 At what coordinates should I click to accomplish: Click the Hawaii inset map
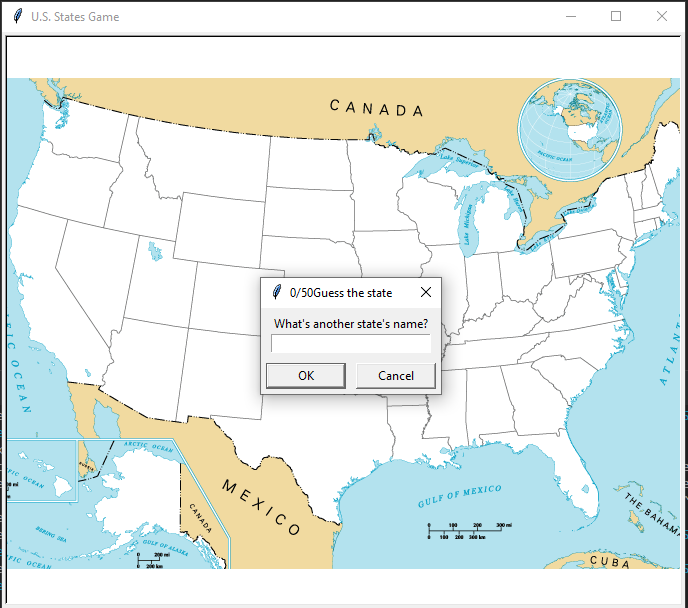pyautogui.click(x=42, y=470)
